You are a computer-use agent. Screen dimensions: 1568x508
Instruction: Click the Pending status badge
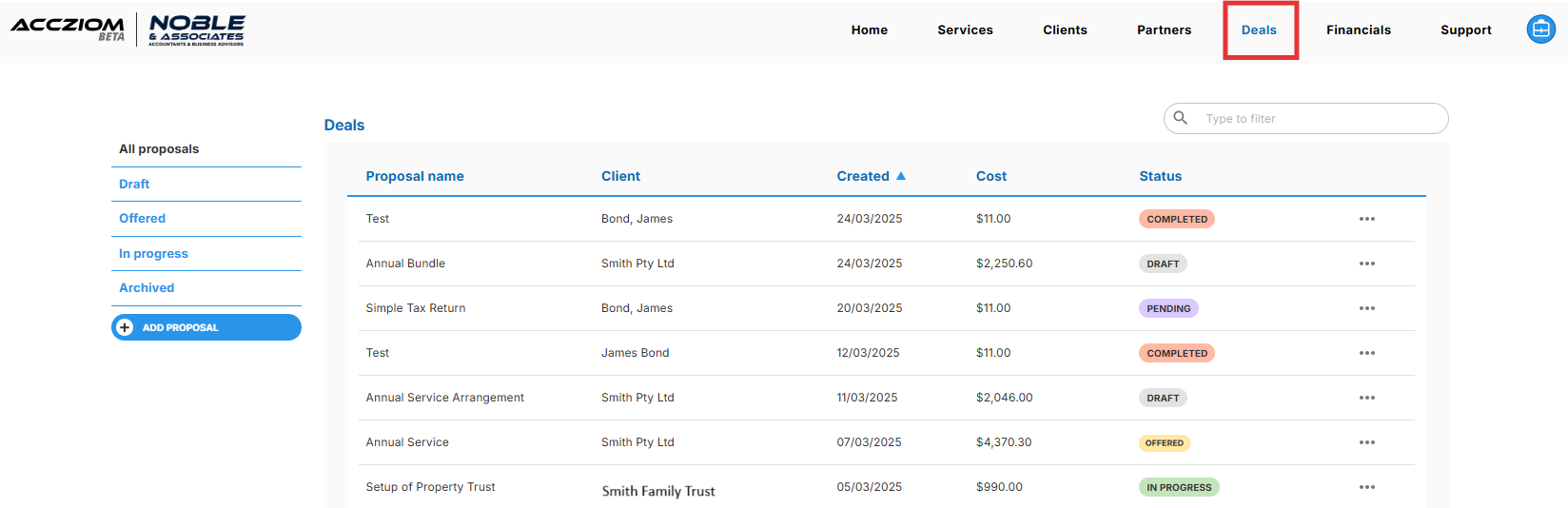coord(1168,308)
